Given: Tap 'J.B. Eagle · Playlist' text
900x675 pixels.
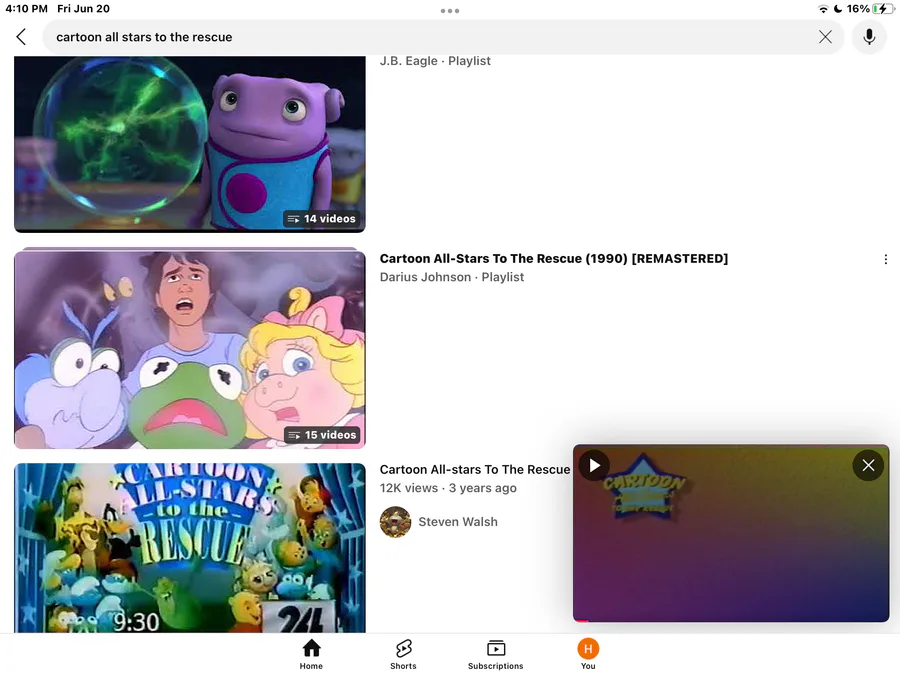Looking at the screenshot, I should tap(435, 61).
